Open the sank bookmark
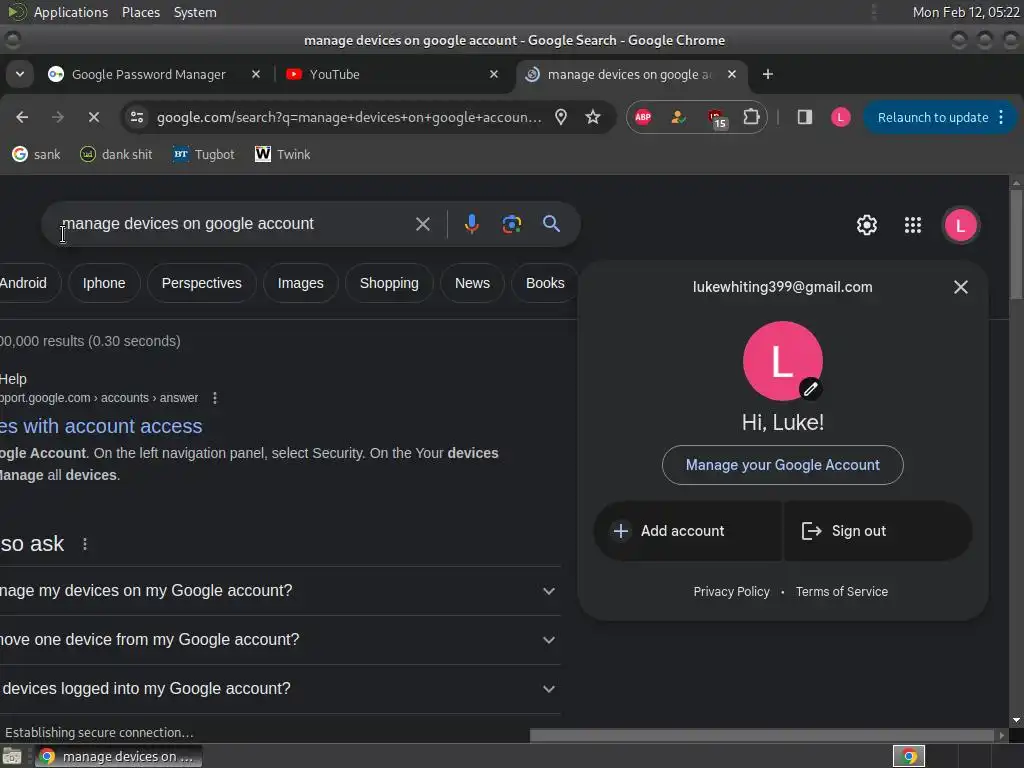Image resolution: width=1024 pixels, height=768 pixels. [x=37, y=154]
